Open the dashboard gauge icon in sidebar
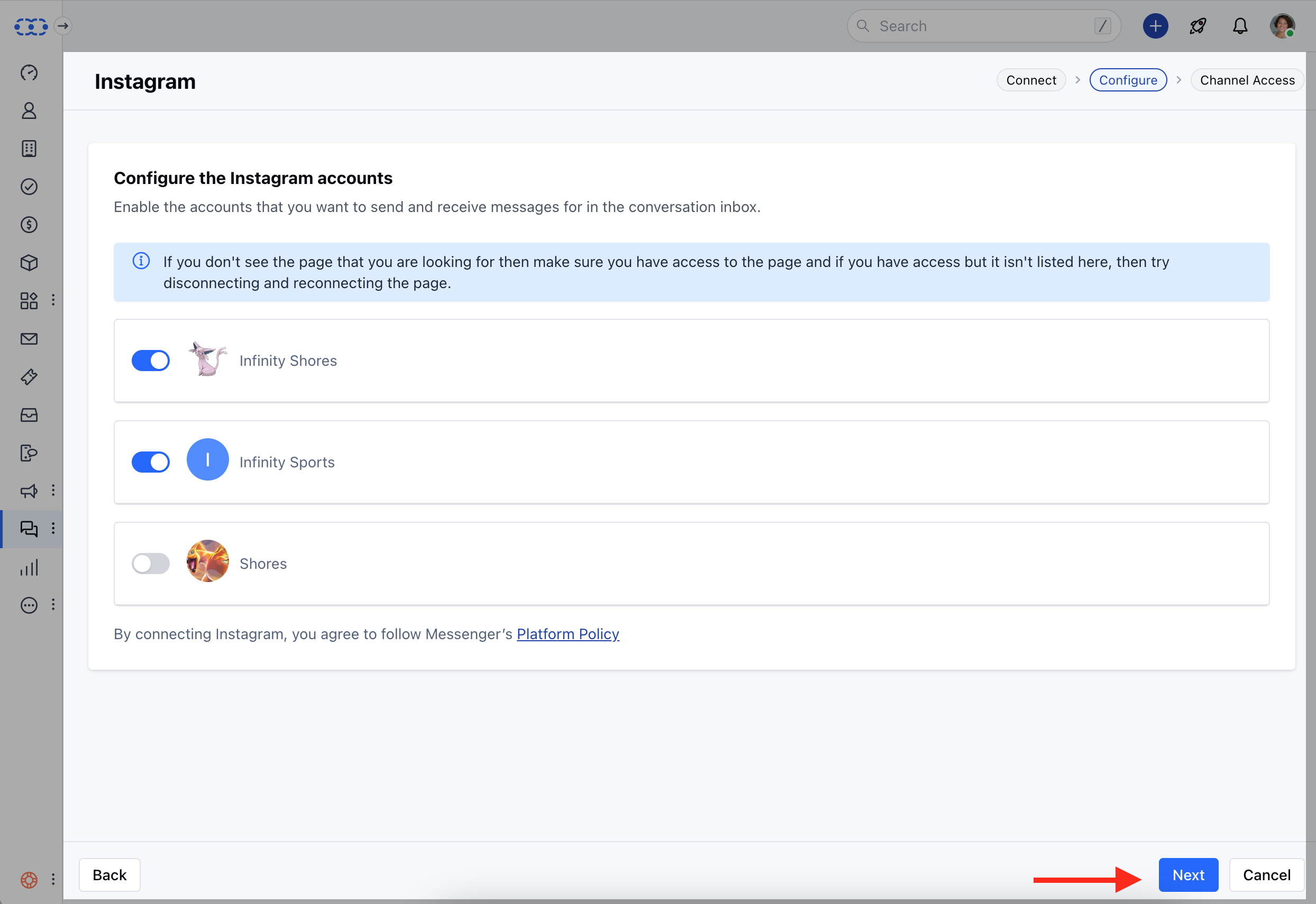The image size is (1316, 904). click(x=29, y=72)
